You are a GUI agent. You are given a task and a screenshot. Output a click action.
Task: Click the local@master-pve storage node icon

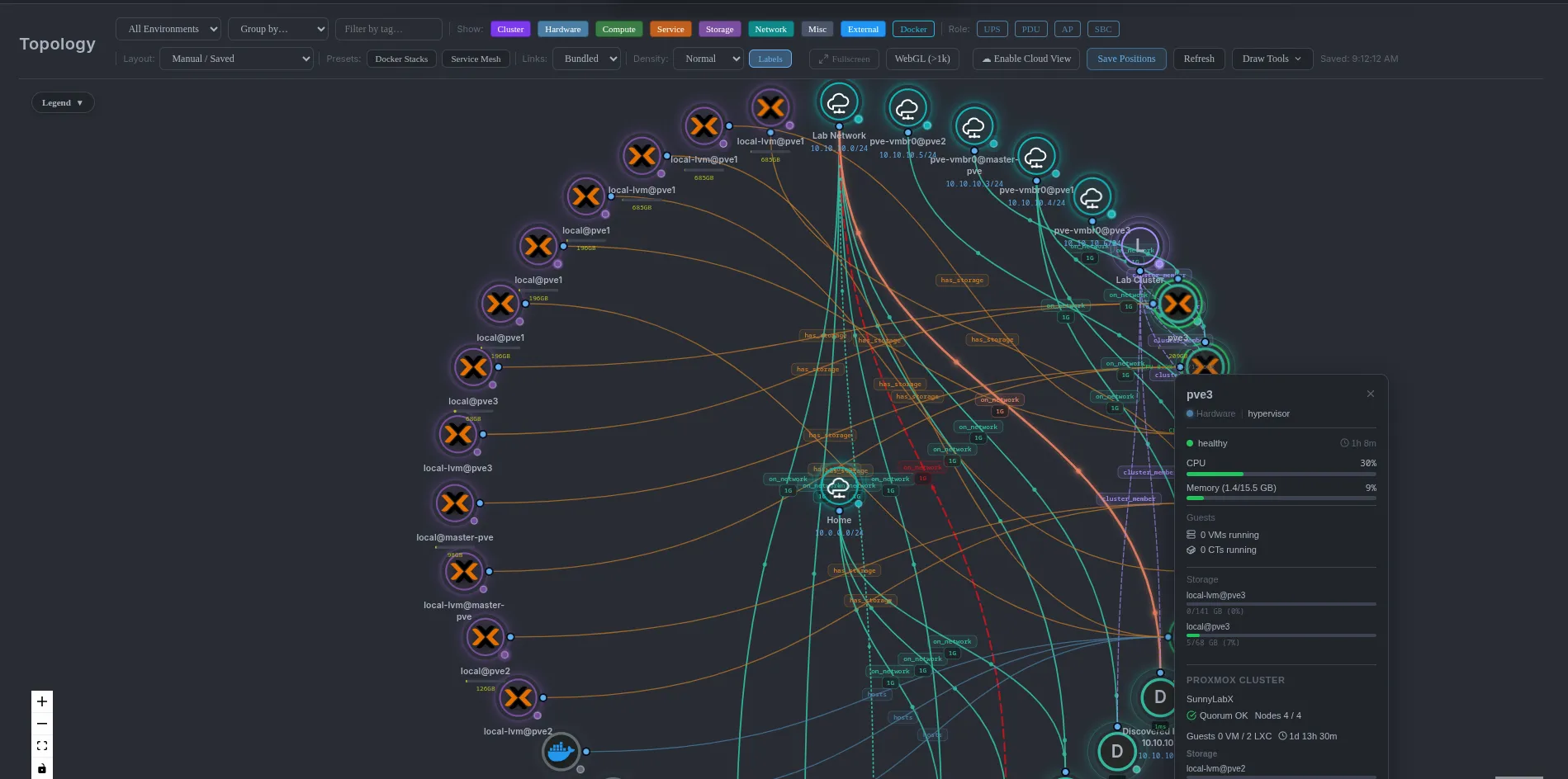[455, 503]
